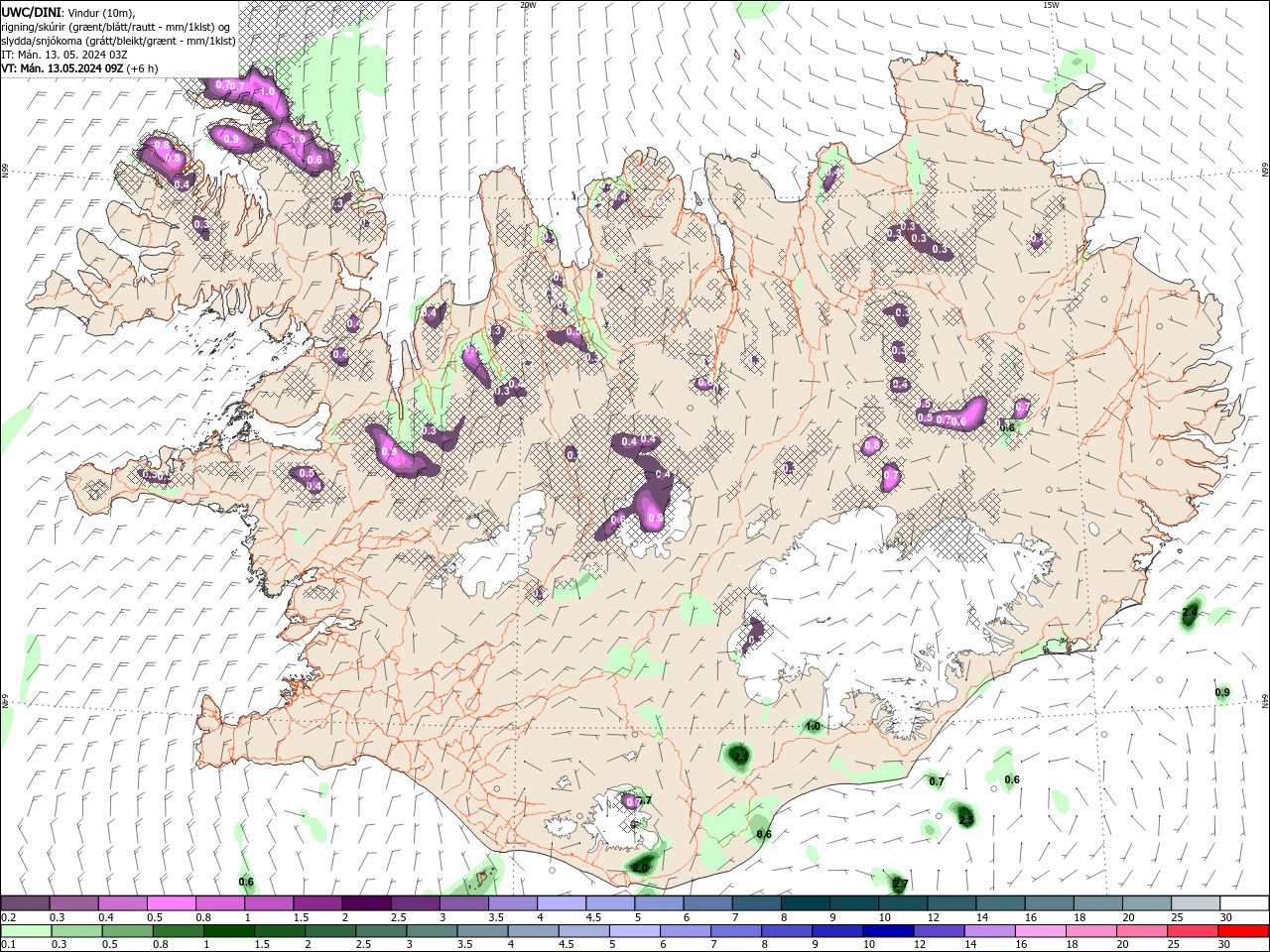Pick the bright pink 0.5 swatch in the snow scale

point(171,903)
